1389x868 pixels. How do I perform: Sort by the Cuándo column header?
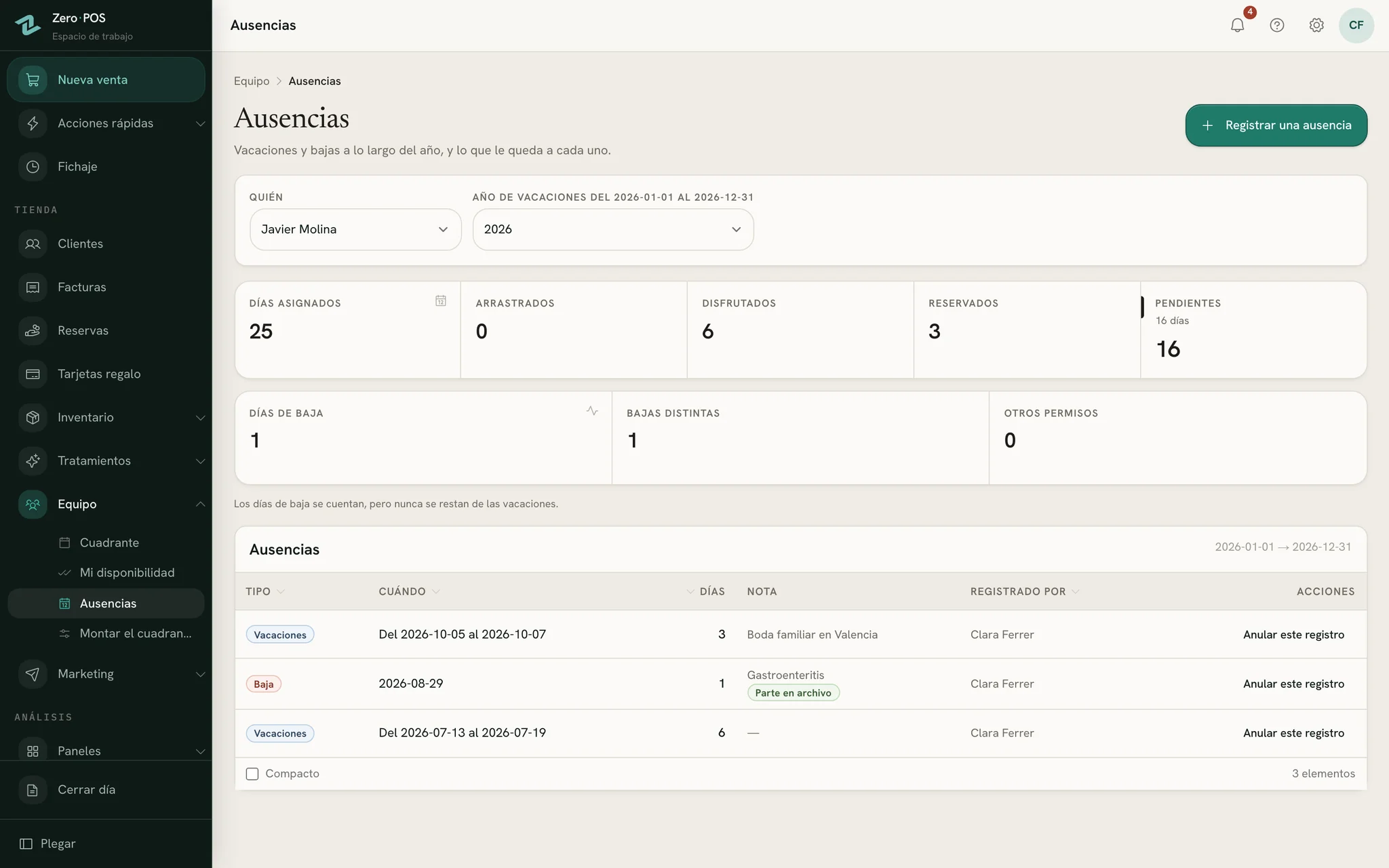[409, 591]
